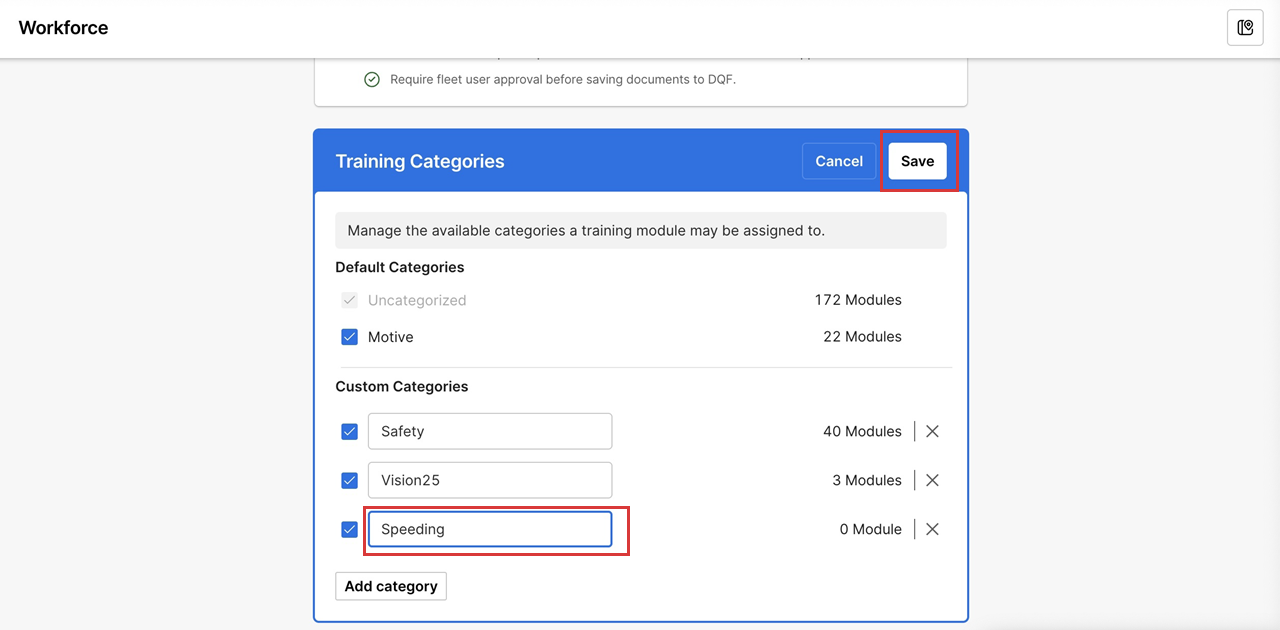Click the X icon beside Speeding
This screenshot has width=1280, height=630.
(932, 530)
